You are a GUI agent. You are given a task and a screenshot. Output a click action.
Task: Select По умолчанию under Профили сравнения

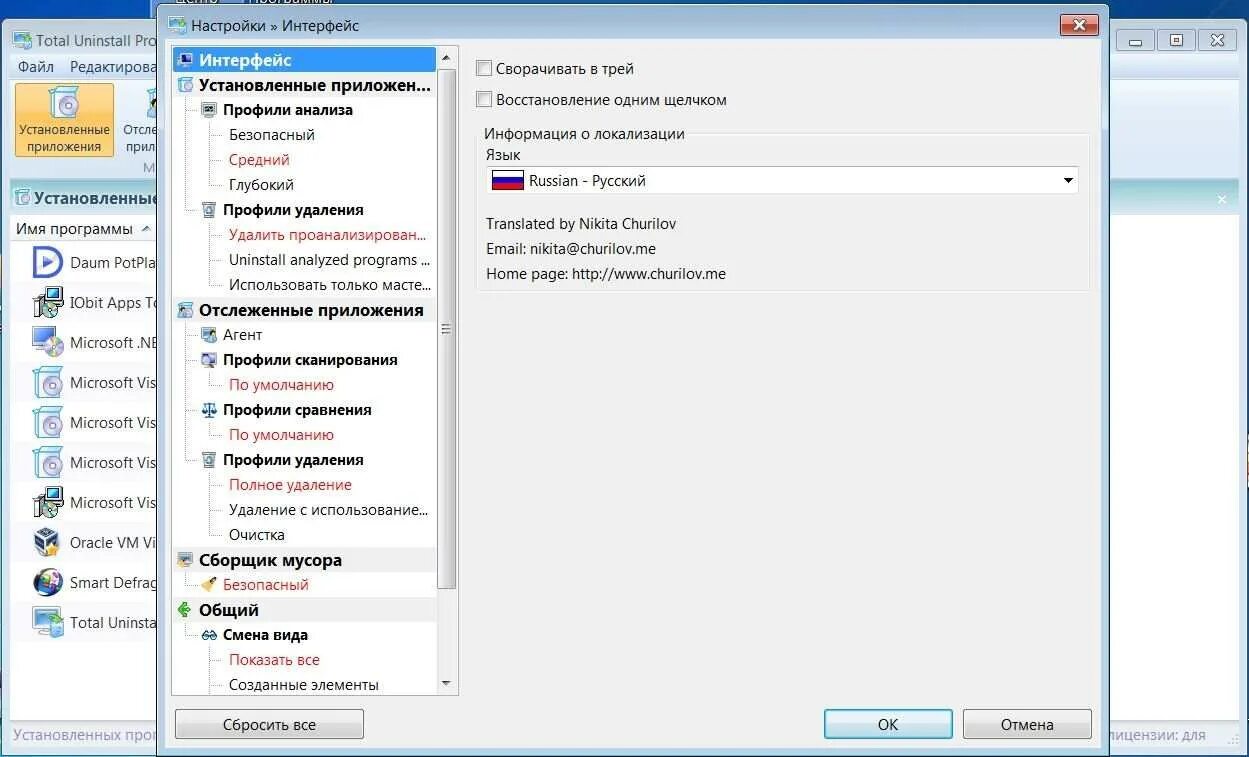point(281,435)
